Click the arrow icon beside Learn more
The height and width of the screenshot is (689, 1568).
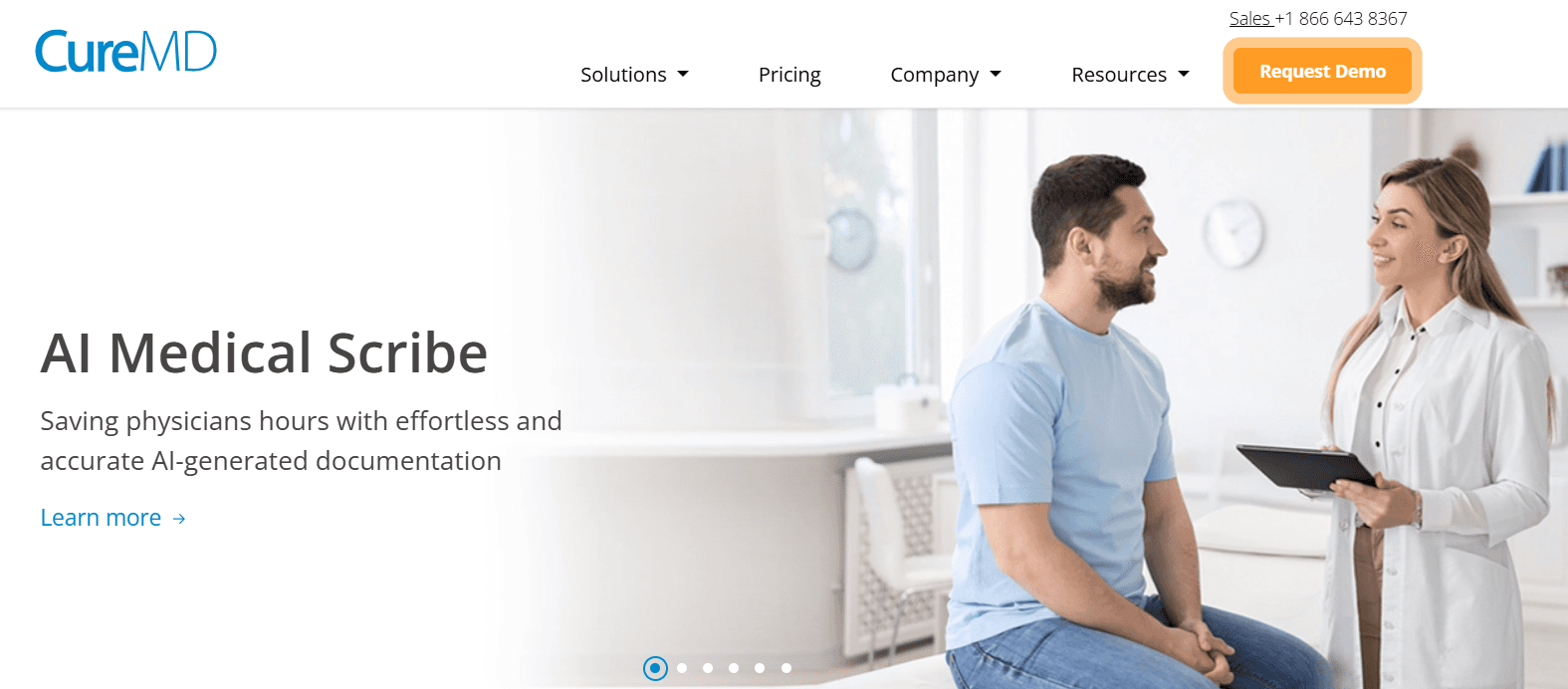[179, 519]
